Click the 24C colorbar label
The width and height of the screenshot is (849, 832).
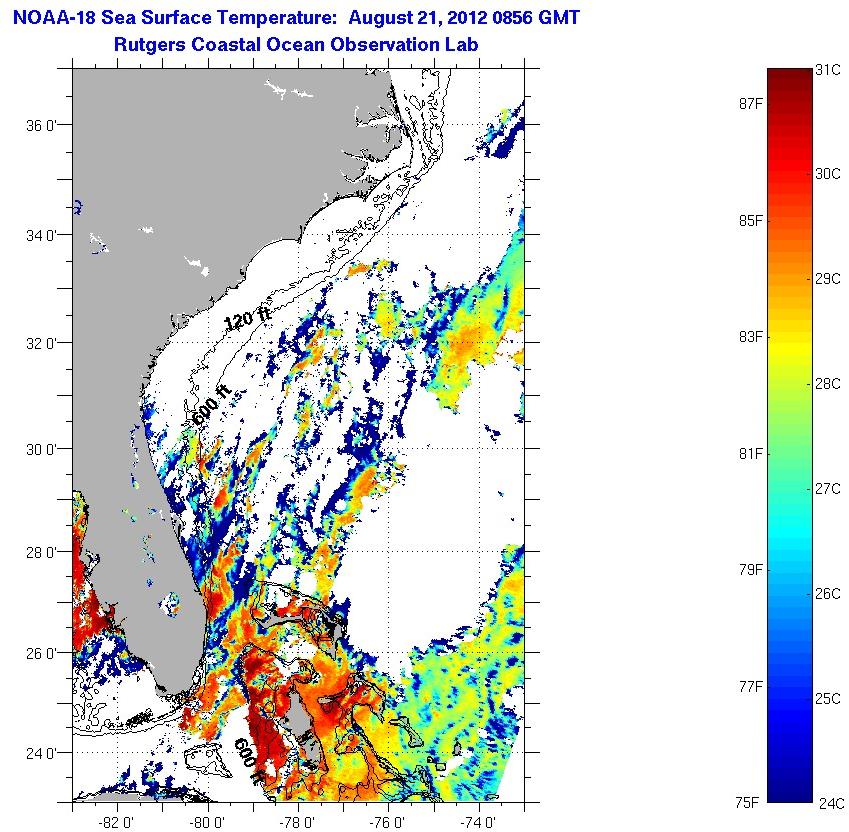click(x=831, y=803)
